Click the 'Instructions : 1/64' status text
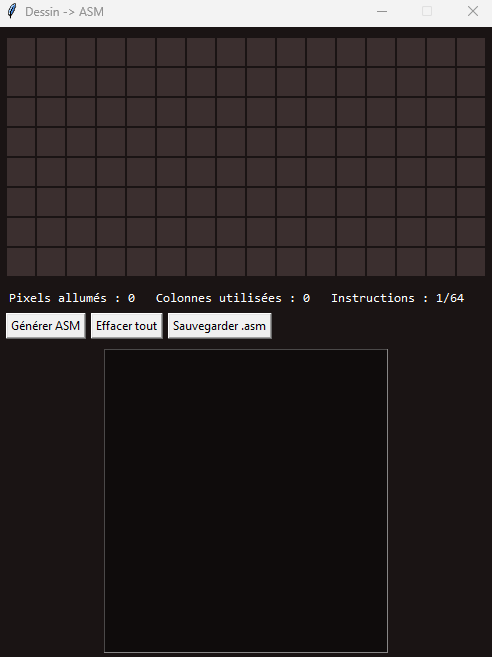This screenshot has width=492, height=657. click(x=398, y=298)
